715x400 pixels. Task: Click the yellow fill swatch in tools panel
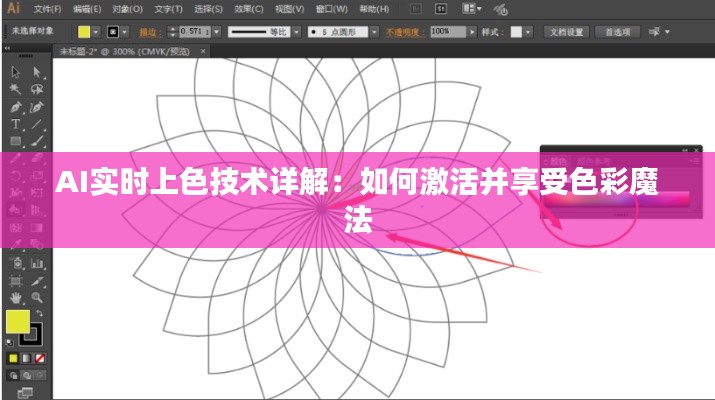[x=18, y=322]
